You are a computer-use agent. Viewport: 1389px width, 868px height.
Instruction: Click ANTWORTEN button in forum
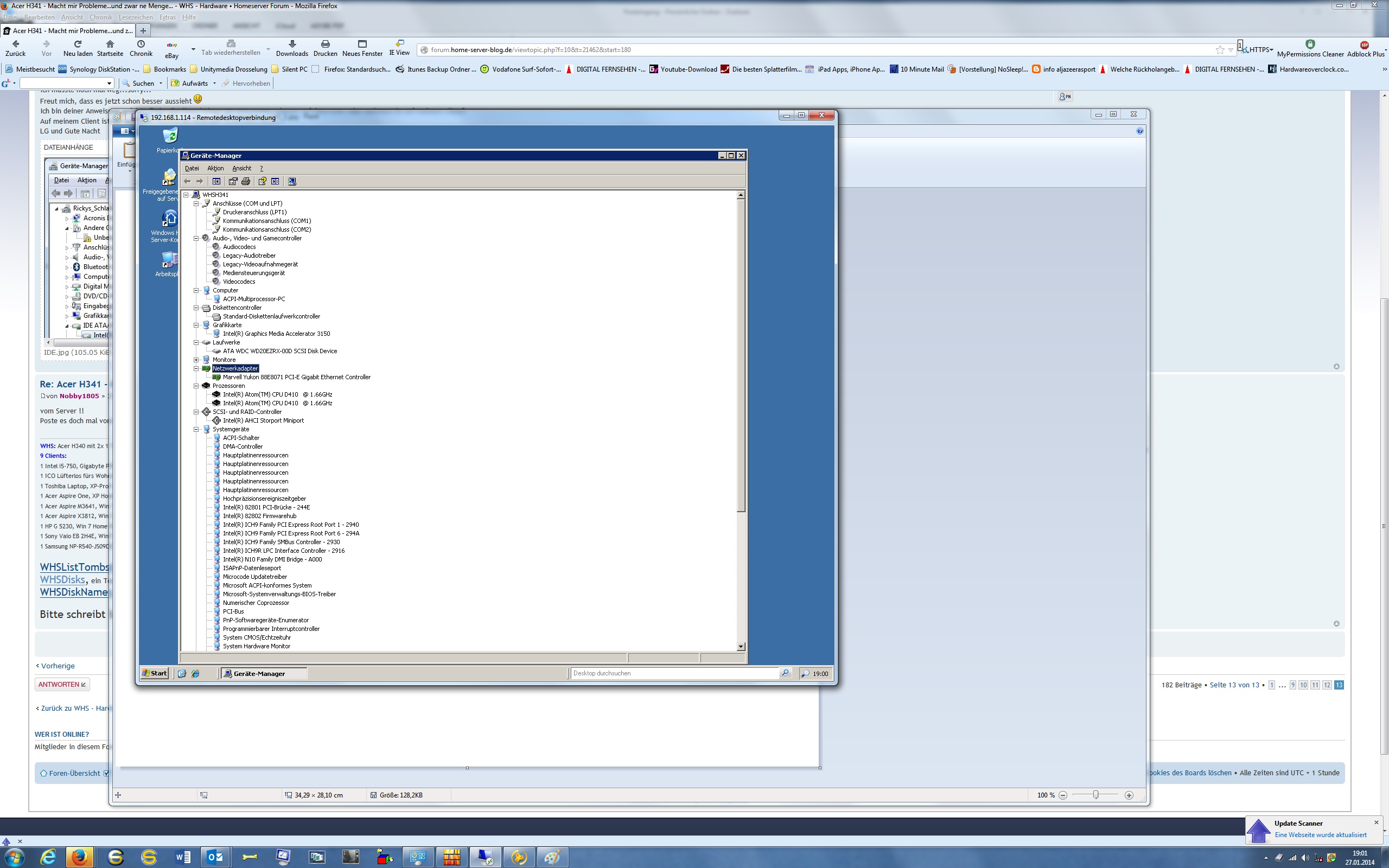tap(62, 684)
